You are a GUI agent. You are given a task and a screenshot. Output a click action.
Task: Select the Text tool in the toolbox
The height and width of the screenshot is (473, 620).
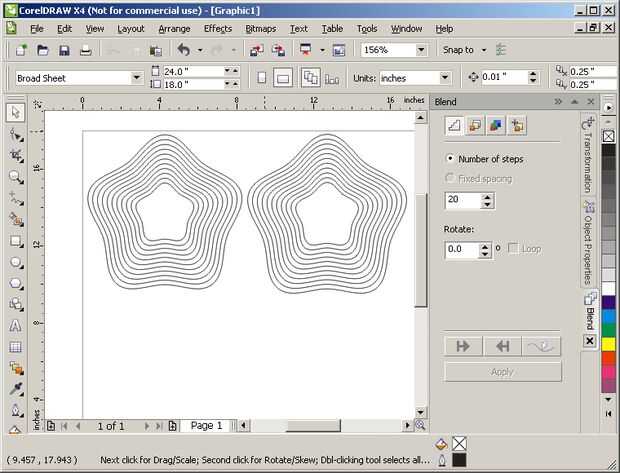(16, 326)
